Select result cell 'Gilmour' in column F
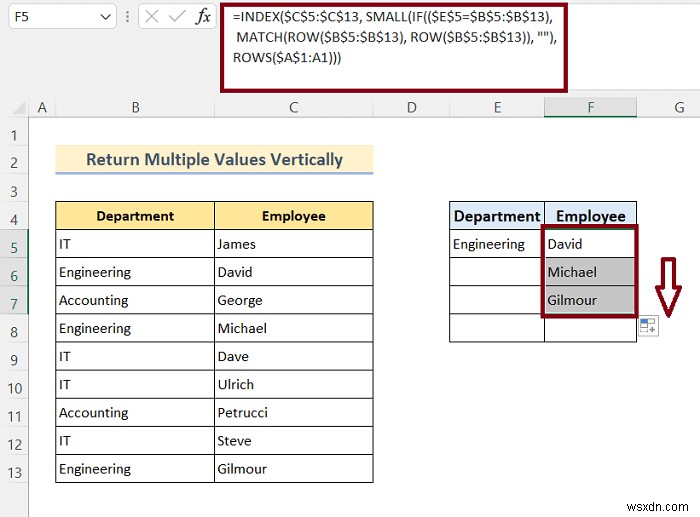Image resolution: width=700 pixels, height=517 pixels. pyautogui.click(x=590, y=300)
